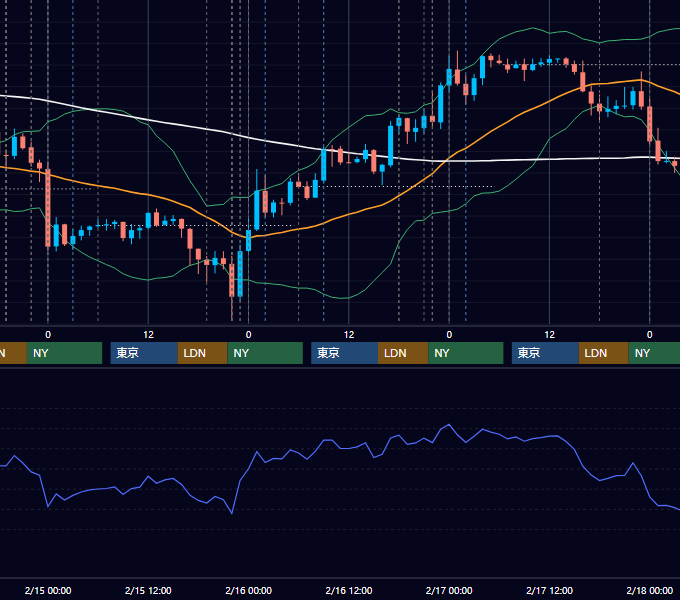Click the 2/15 東京 session box
The height and width of the screenshot is (600, 680).
(144, 353)
